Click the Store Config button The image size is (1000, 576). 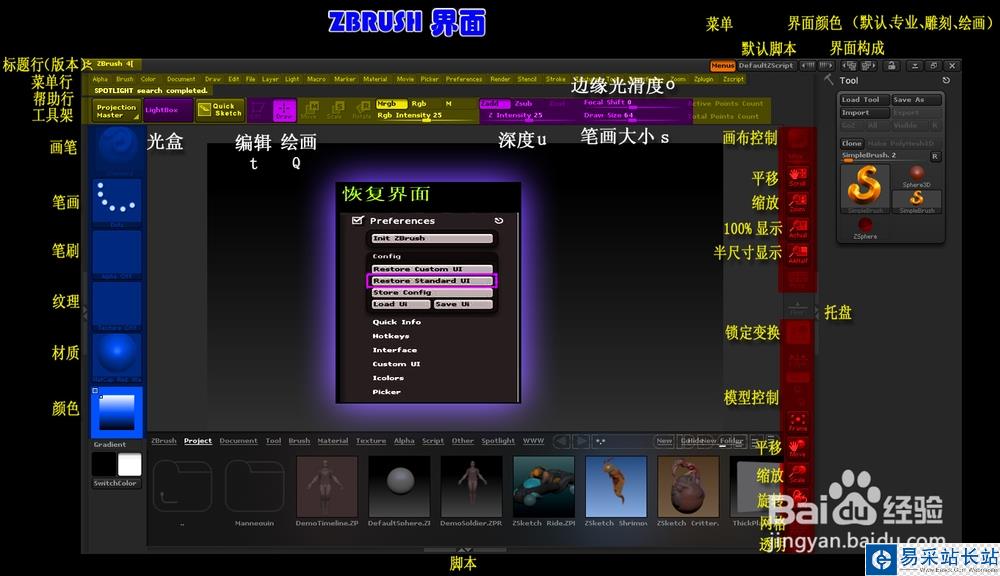coord(432,293)
